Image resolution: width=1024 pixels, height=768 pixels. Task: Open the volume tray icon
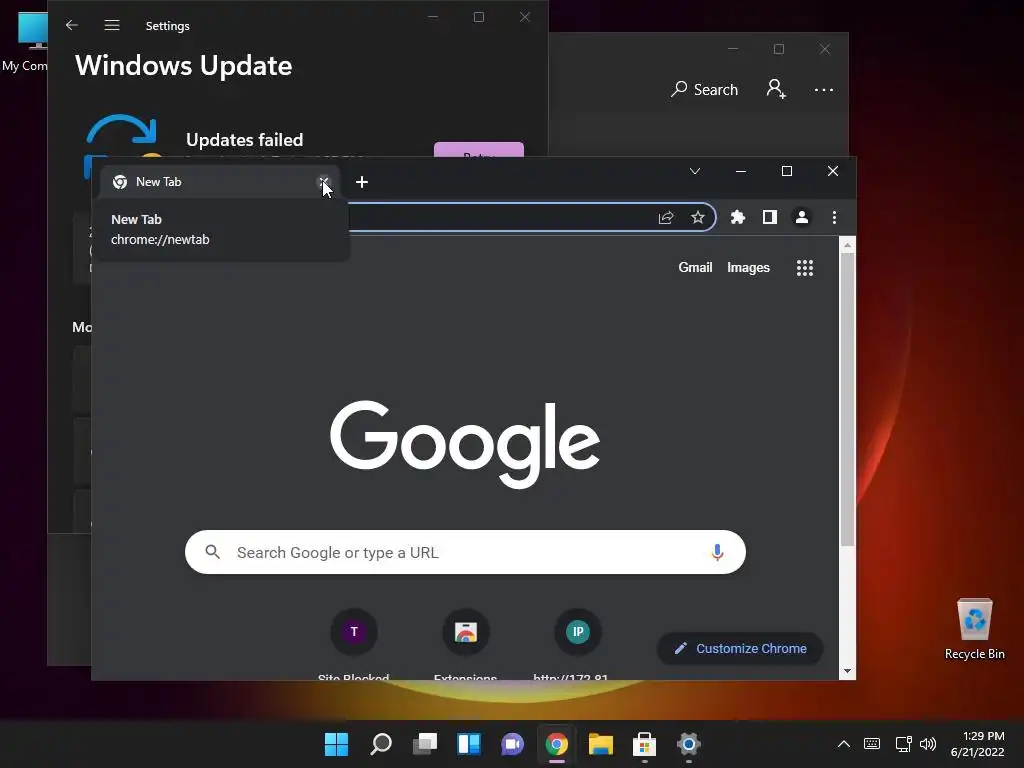click(928, 744)
